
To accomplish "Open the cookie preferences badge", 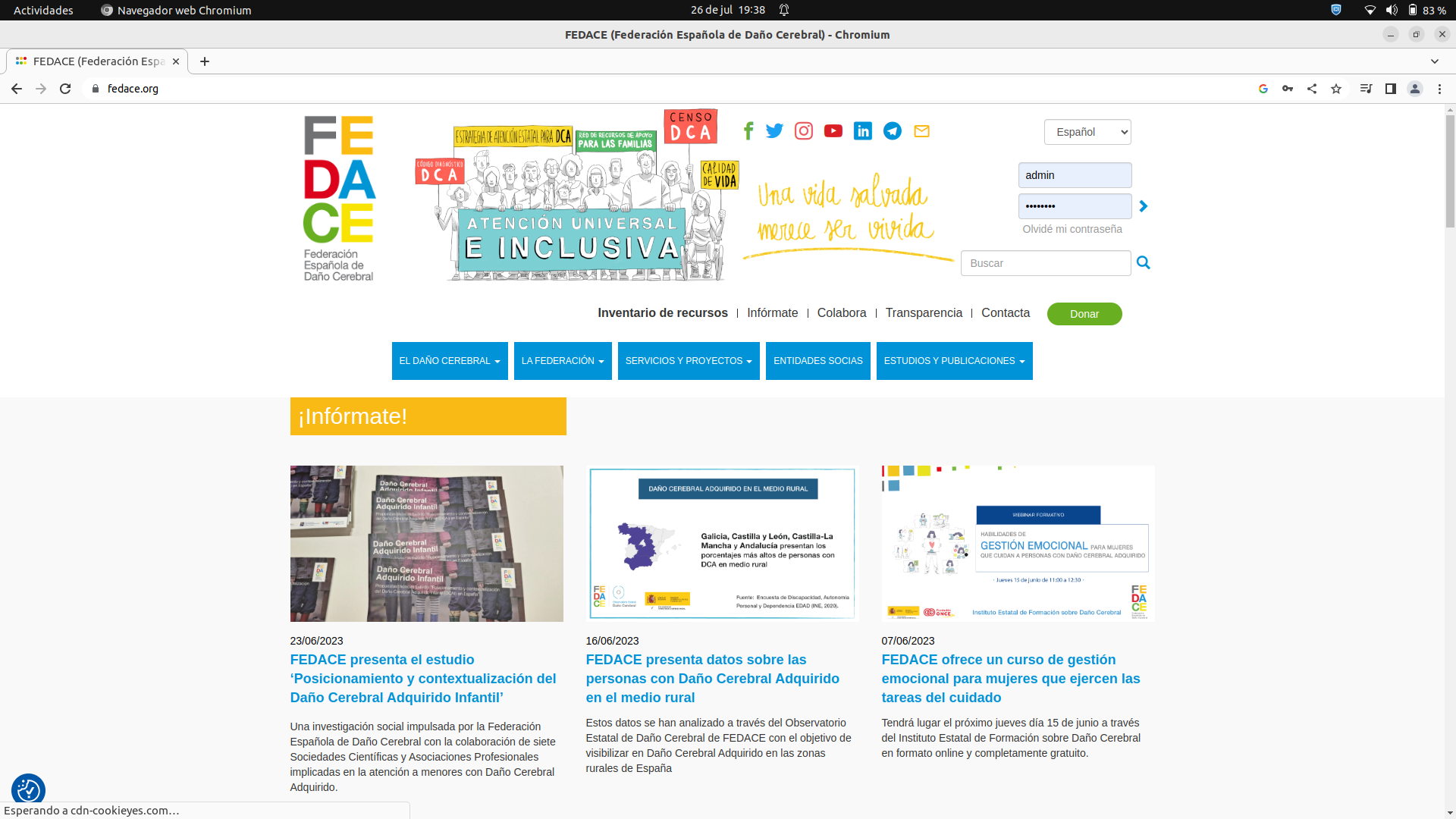I will [x=28, y=790].
